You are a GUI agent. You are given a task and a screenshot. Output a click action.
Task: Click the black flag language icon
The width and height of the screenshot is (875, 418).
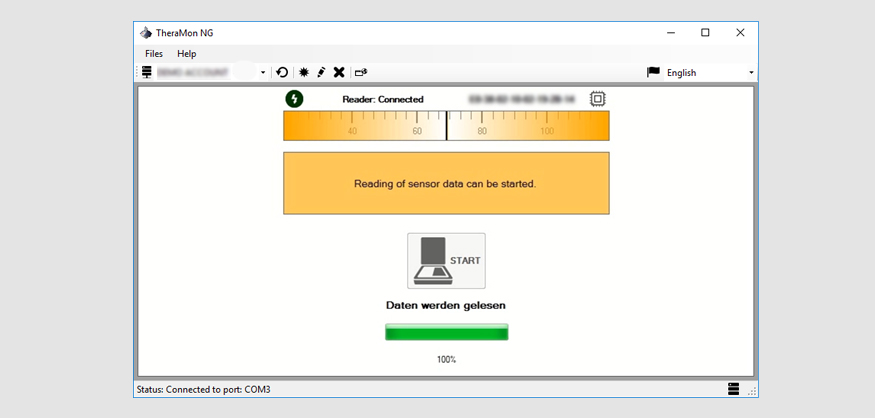point(653,72)
